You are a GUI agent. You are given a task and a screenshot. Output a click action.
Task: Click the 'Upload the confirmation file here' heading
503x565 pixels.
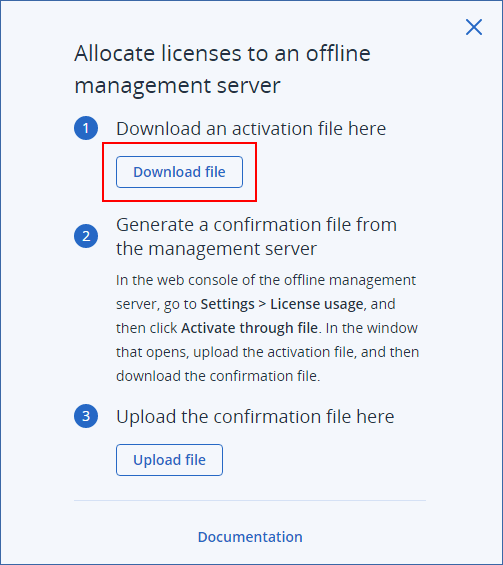(x=255, y=417)
